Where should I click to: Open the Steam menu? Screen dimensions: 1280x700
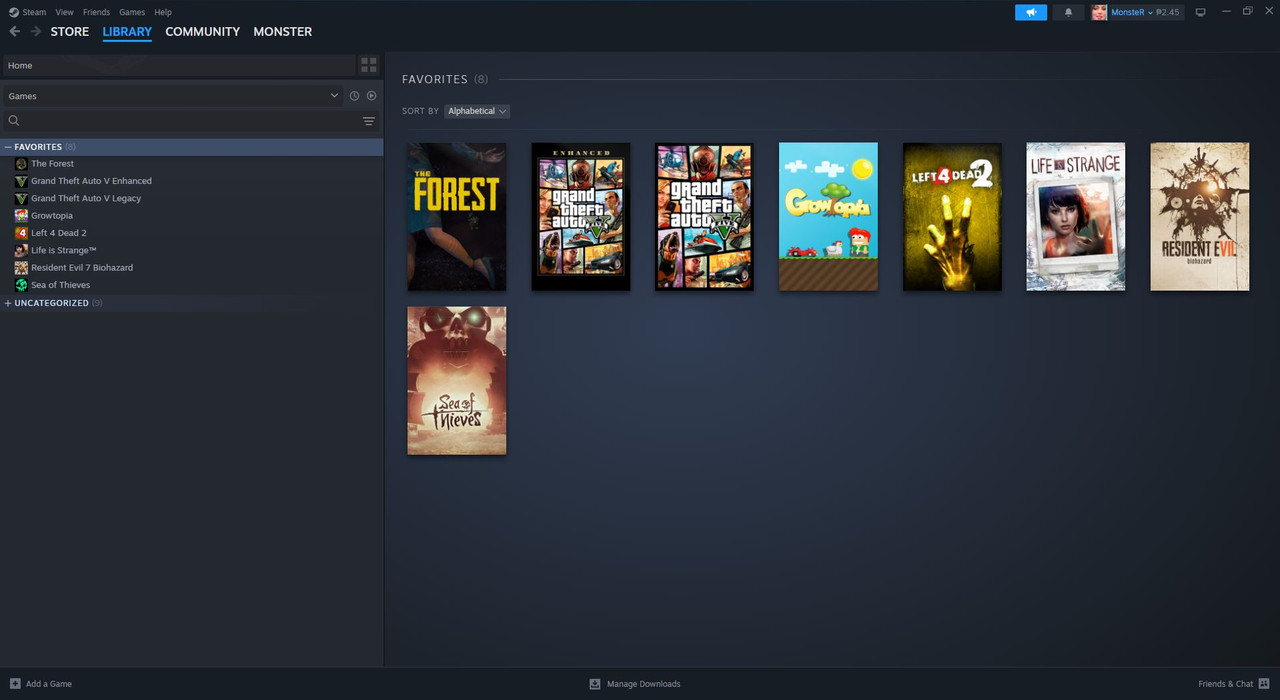(34, 12)
